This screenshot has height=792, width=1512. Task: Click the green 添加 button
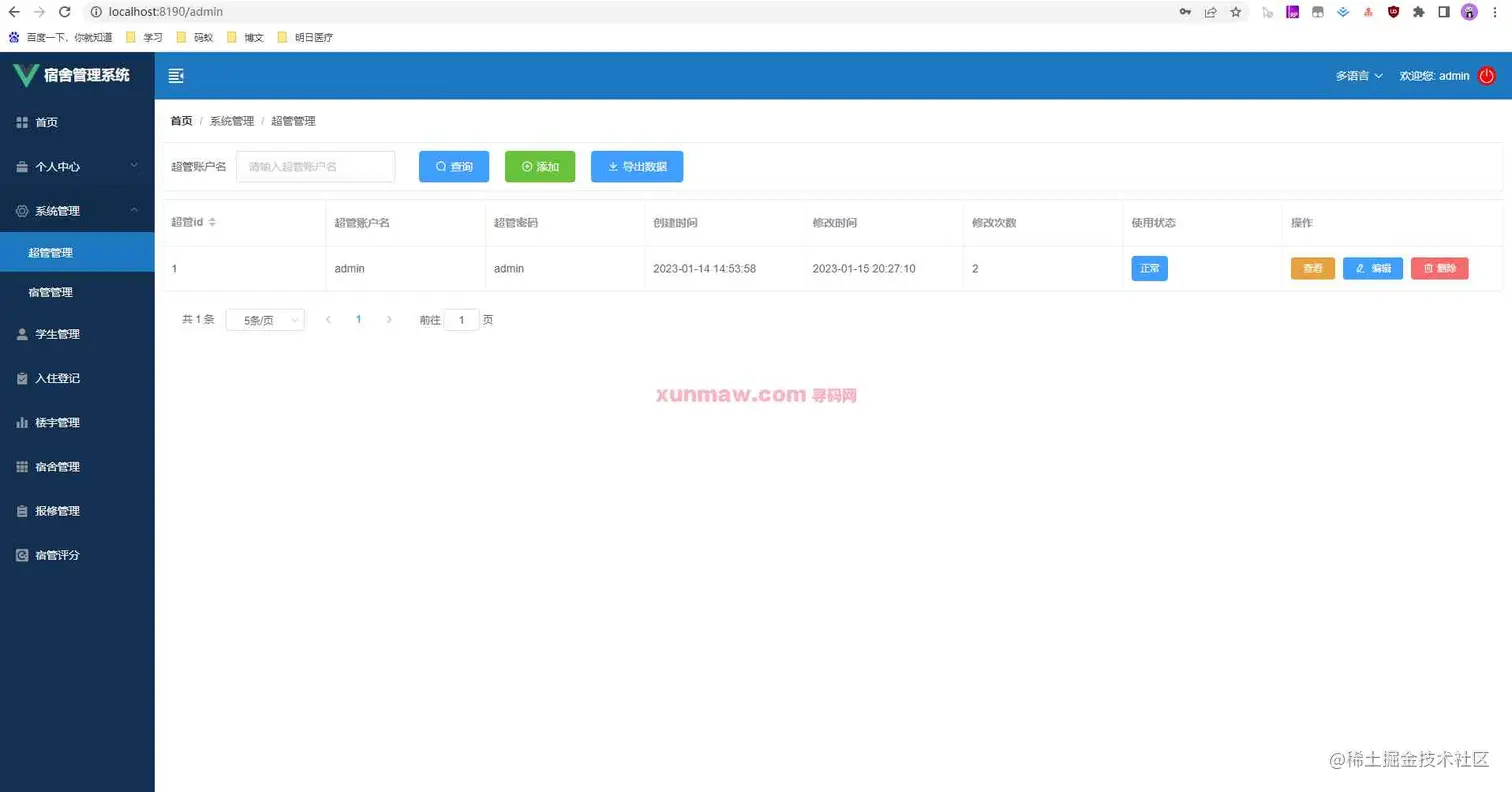click(540, 167)
